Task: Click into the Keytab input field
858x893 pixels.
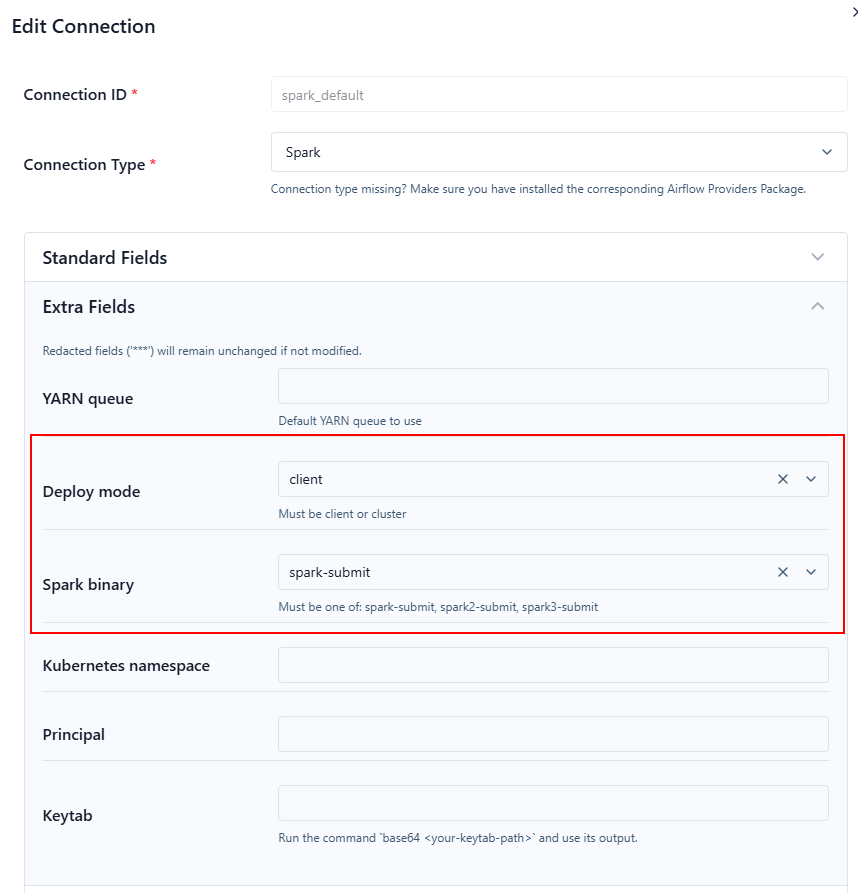Action: click(x=553, y=803)
